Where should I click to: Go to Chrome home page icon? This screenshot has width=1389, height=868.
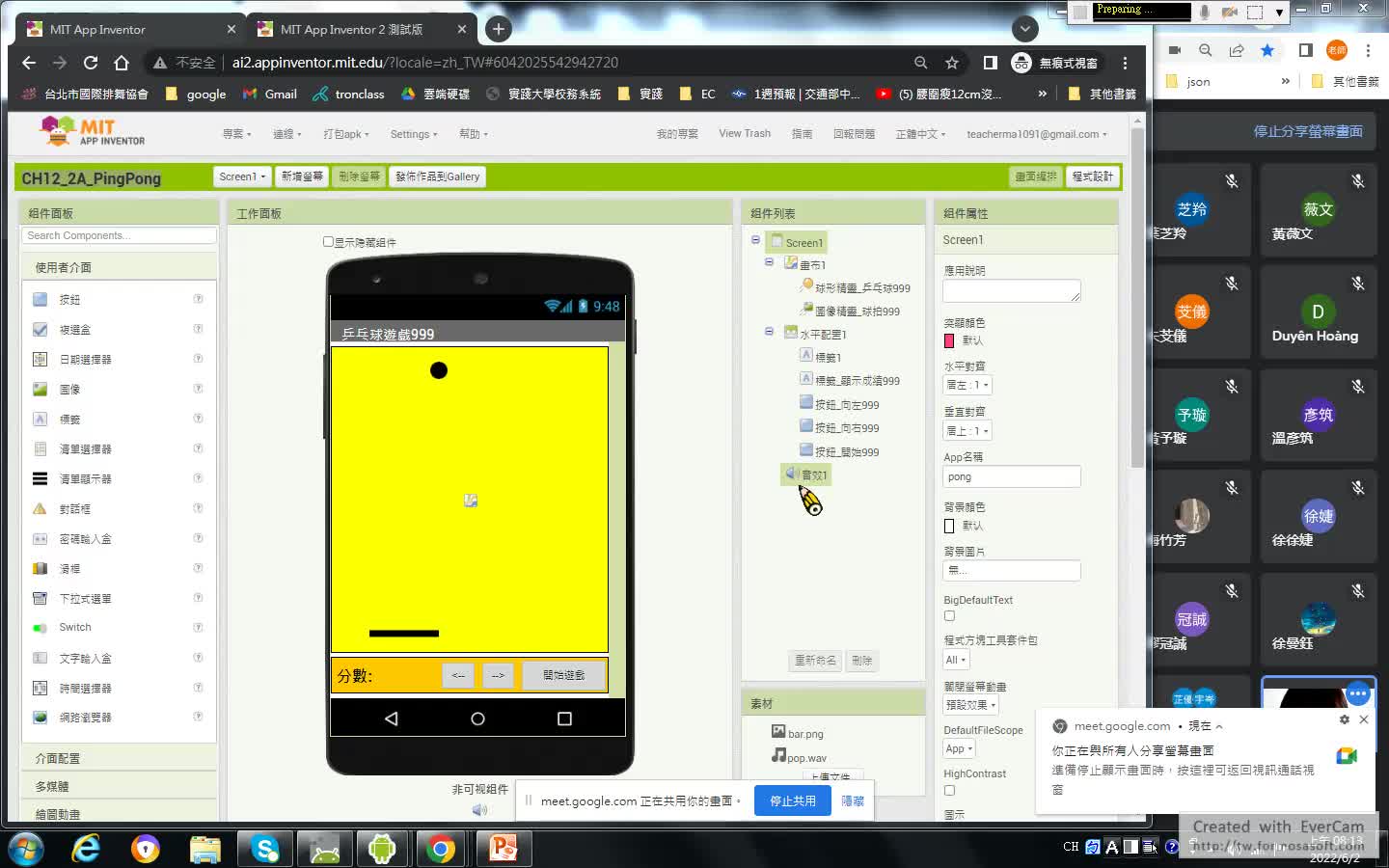tap(122, 63)
